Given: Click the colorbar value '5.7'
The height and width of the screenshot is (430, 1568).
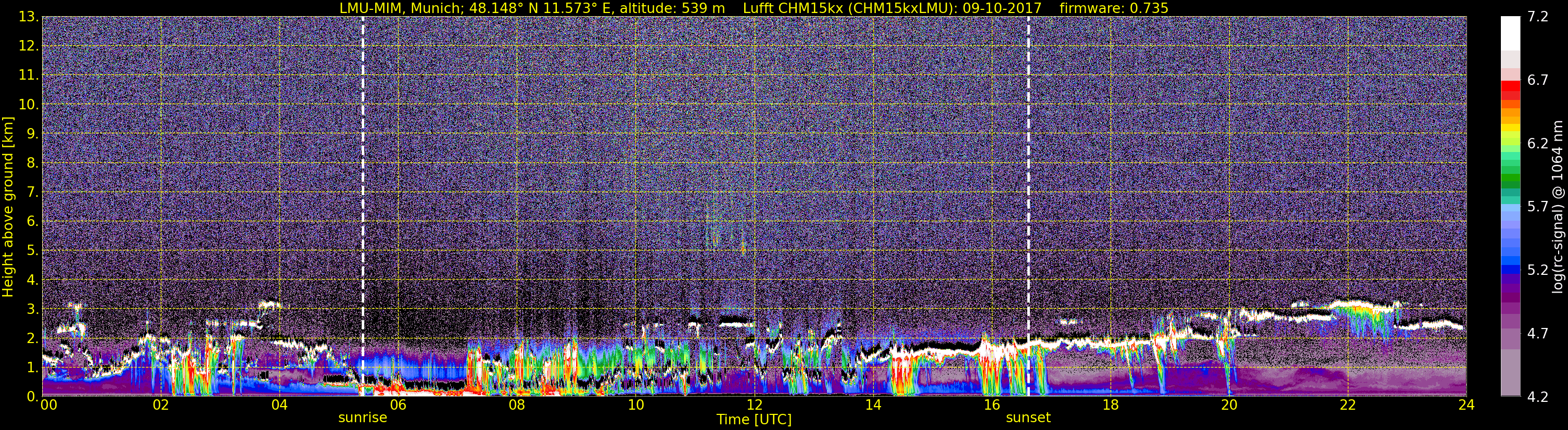Looking at the screenshot, I should click(x=1538, y=207).
